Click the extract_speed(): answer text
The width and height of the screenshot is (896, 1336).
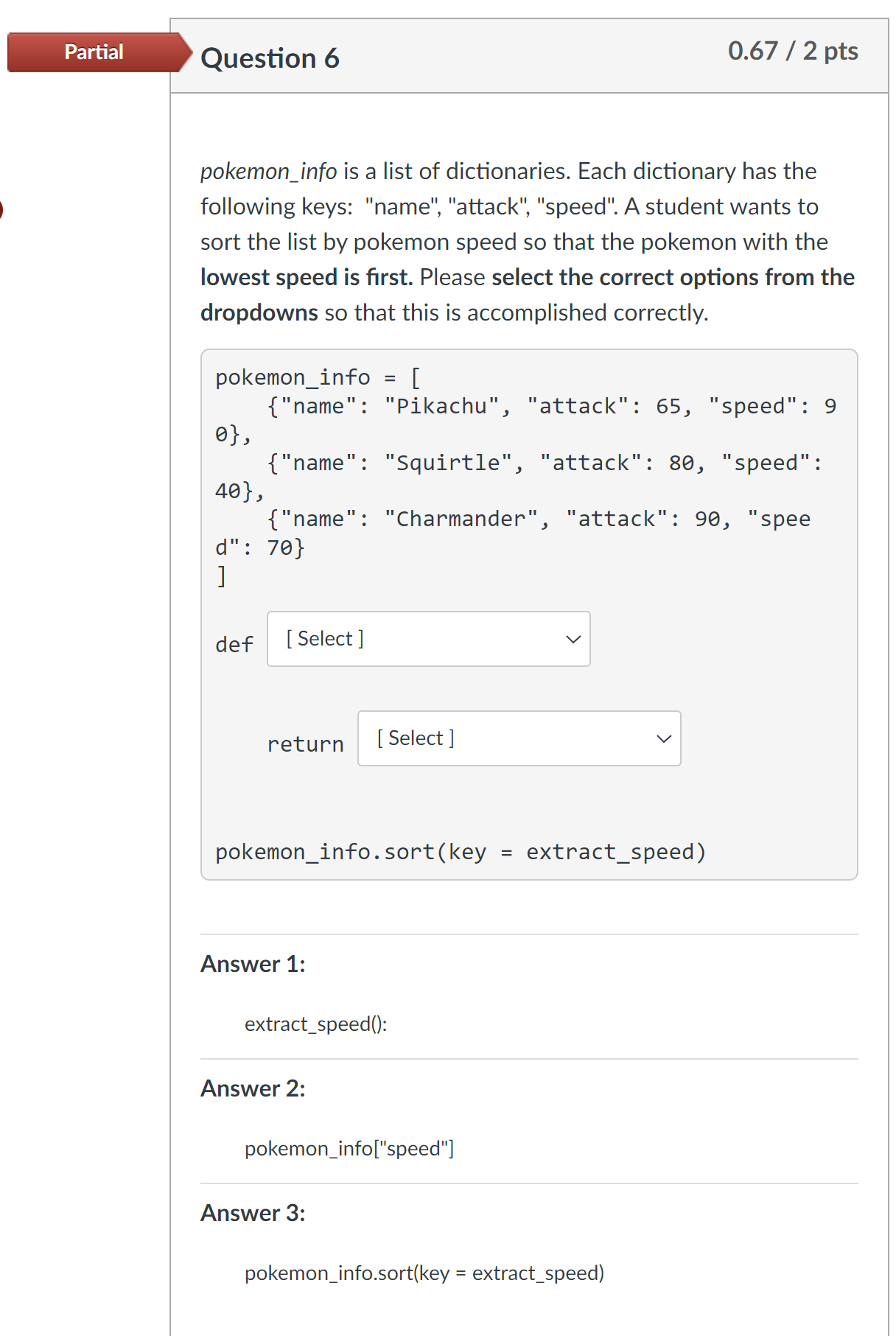pyautogui.click(x=315, y=1024)
